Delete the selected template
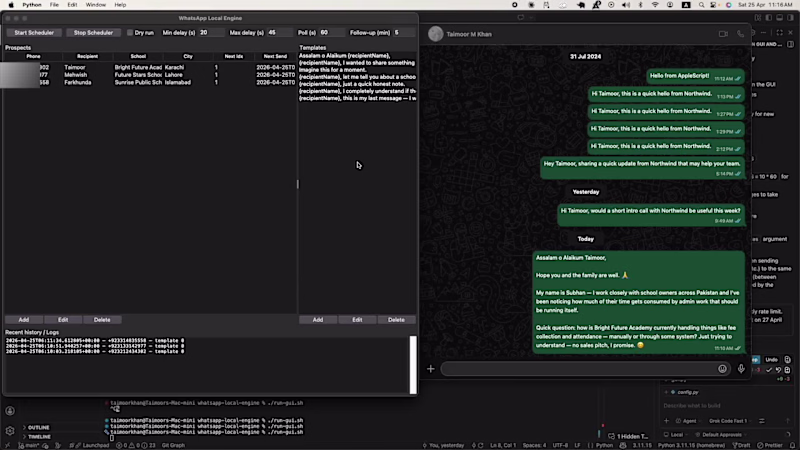The height and width of the screenshot is (450, 800). tap(396, 320)
